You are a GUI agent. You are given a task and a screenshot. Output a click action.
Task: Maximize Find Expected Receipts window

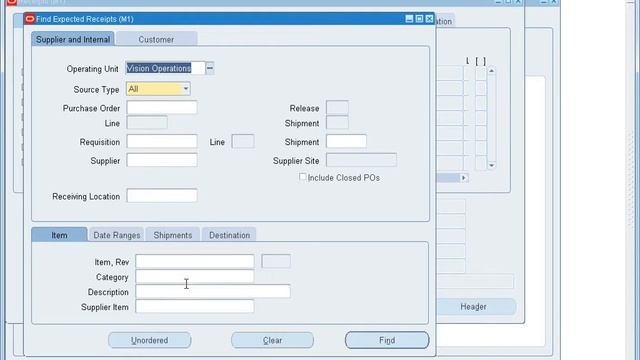coord(419,19)
